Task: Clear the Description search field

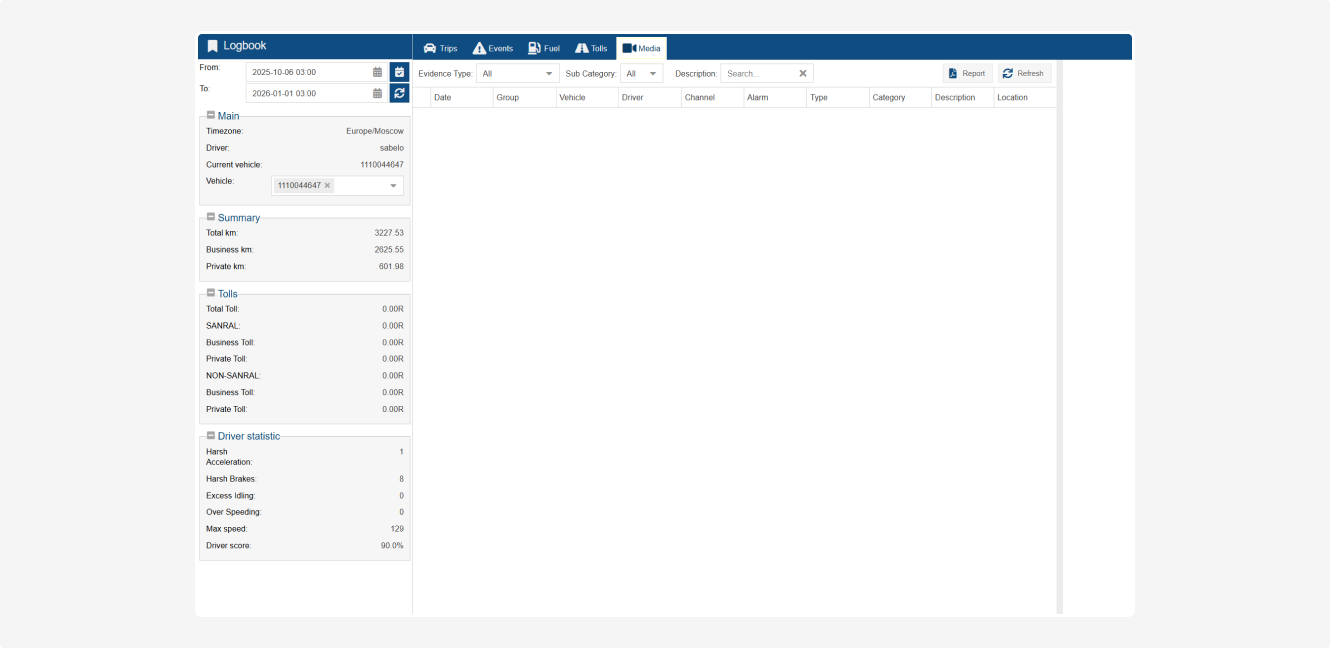Action: (x=802, y=73)
